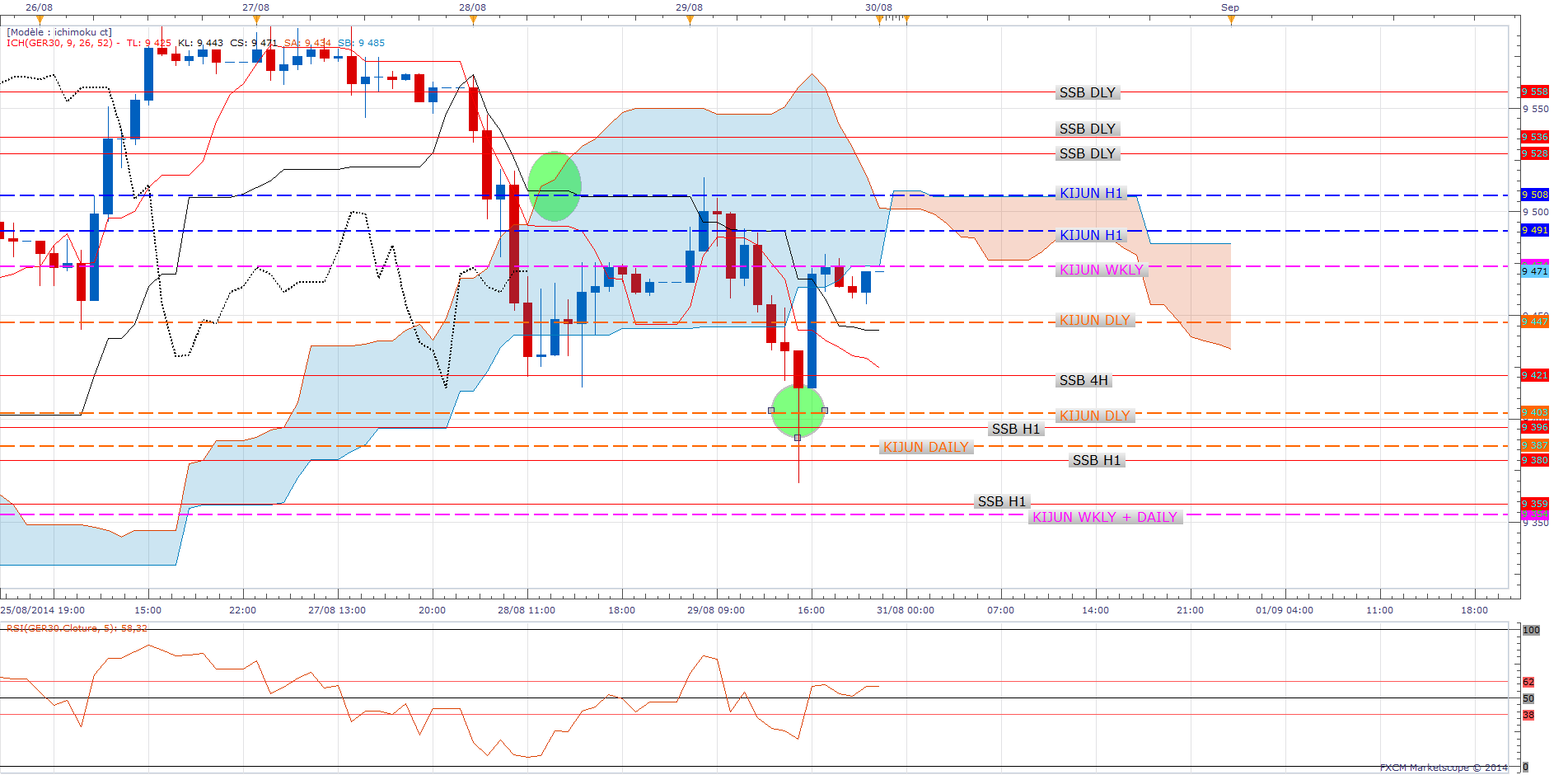1568x775 pixels.
Task: Click the 9 421 red price tag
Action: tap(1534, 375)
